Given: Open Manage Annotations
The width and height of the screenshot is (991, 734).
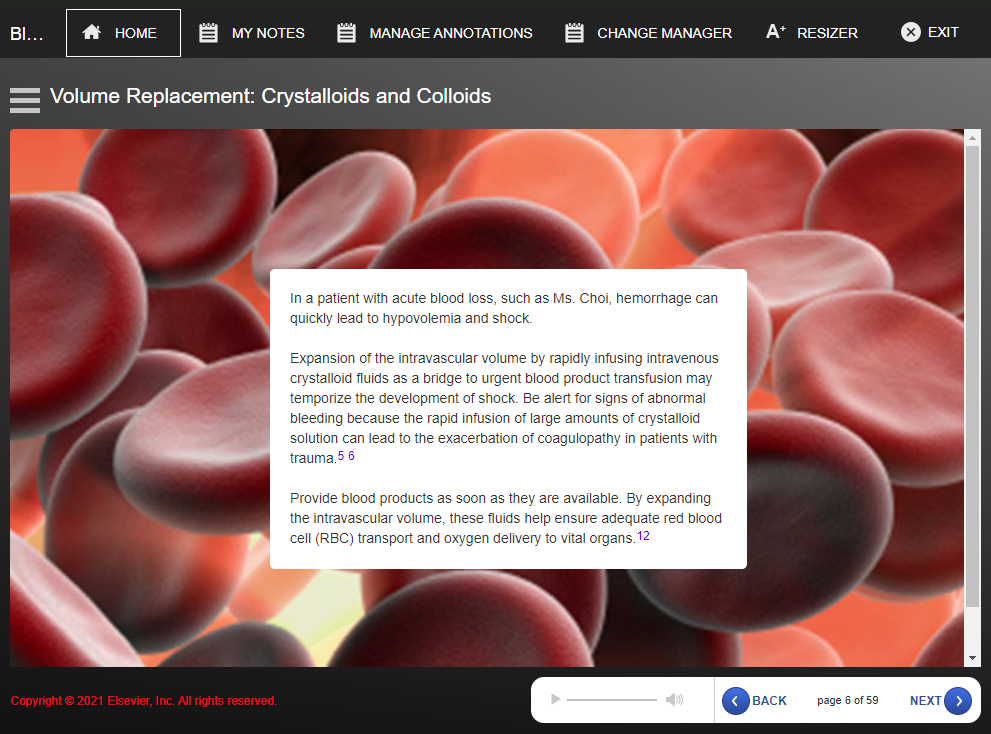Looking at the screenshot, I should (x=434, y=33).
